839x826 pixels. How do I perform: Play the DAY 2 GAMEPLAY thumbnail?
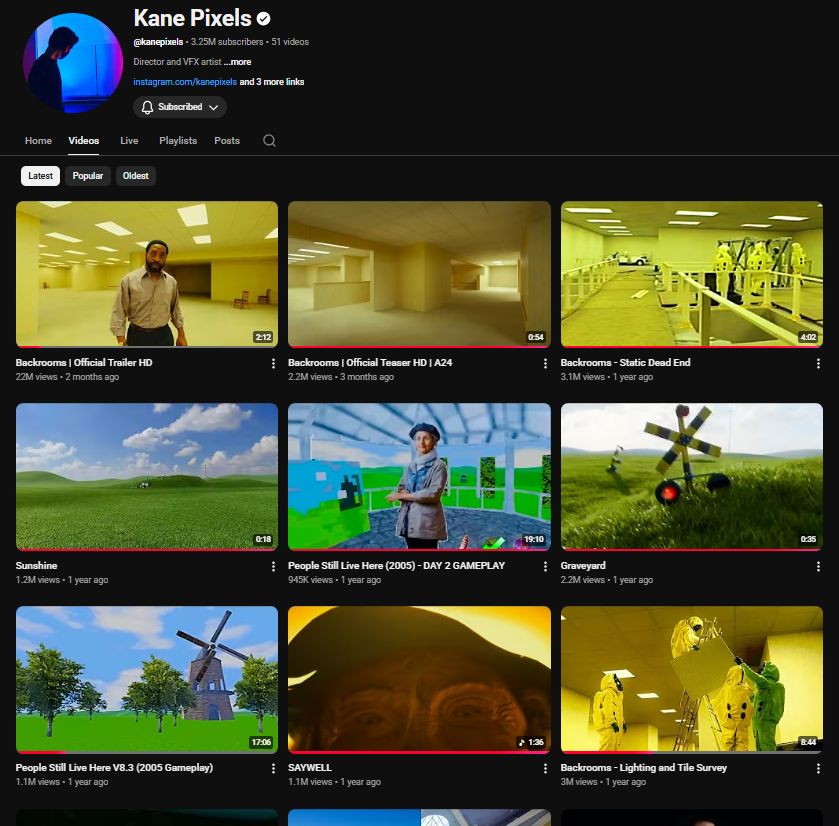(x=420, y=477)
